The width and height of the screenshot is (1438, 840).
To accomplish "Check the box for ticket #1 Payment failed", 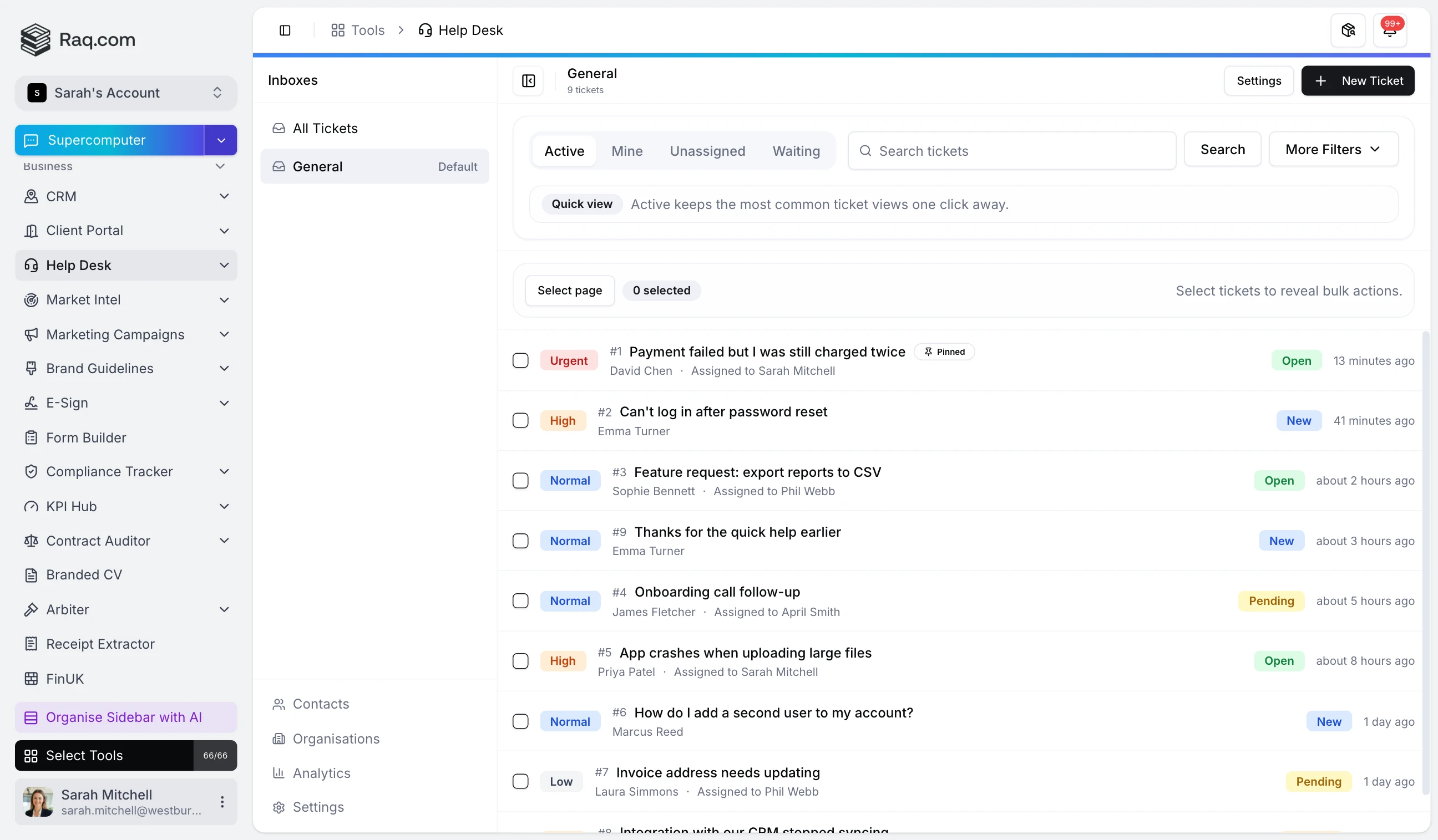I will point(520,360).
